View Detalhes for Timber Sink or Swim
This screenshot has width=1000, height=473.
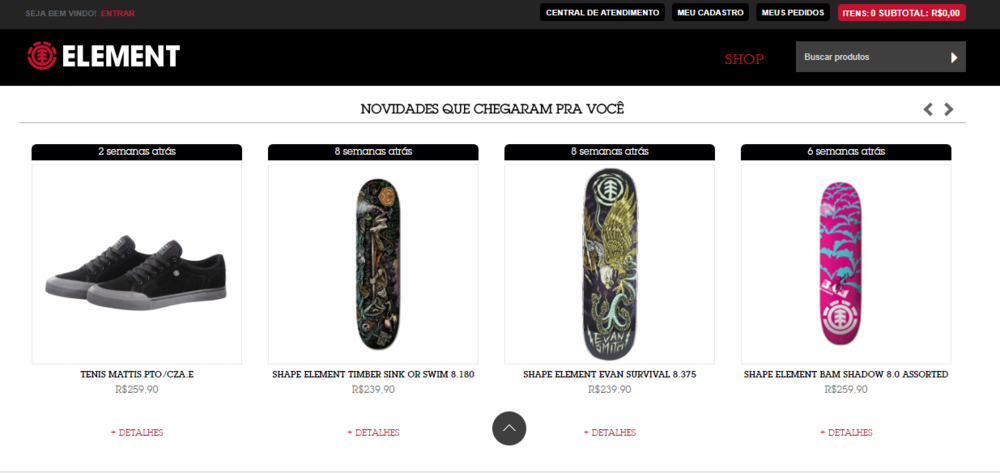(373, 433)
